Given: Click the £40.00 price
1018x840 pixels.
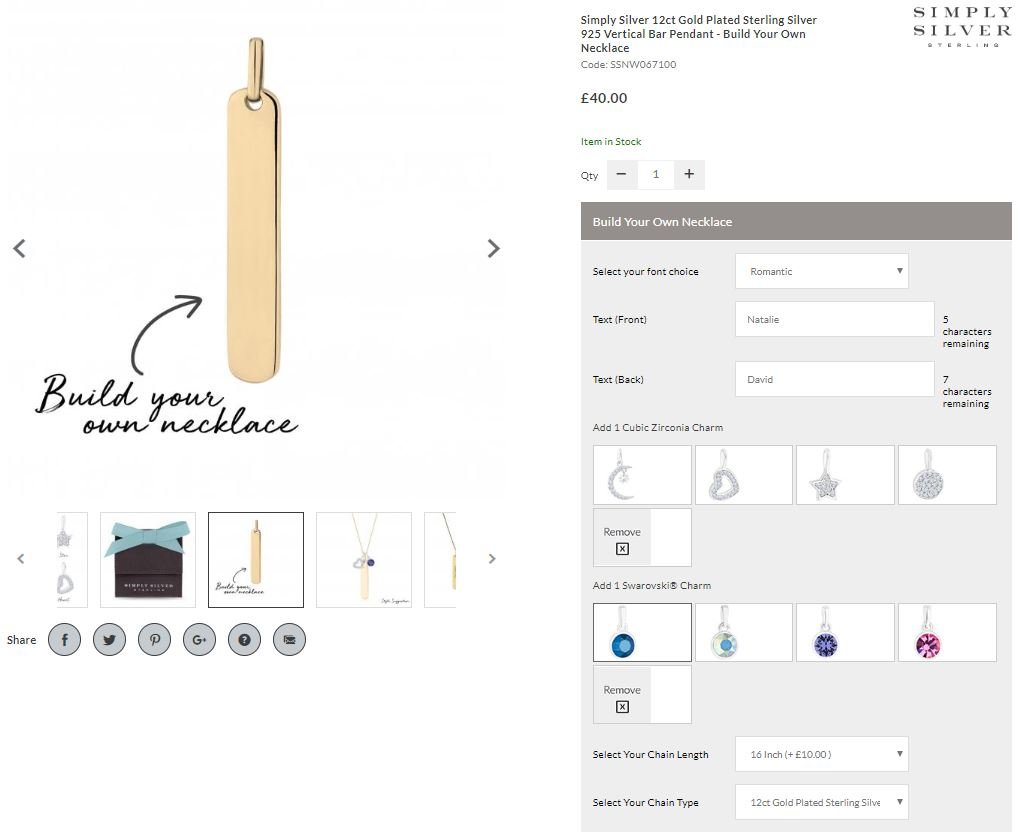Looking at the screenshot, I should pyautogui.click(x=604, y=98).
